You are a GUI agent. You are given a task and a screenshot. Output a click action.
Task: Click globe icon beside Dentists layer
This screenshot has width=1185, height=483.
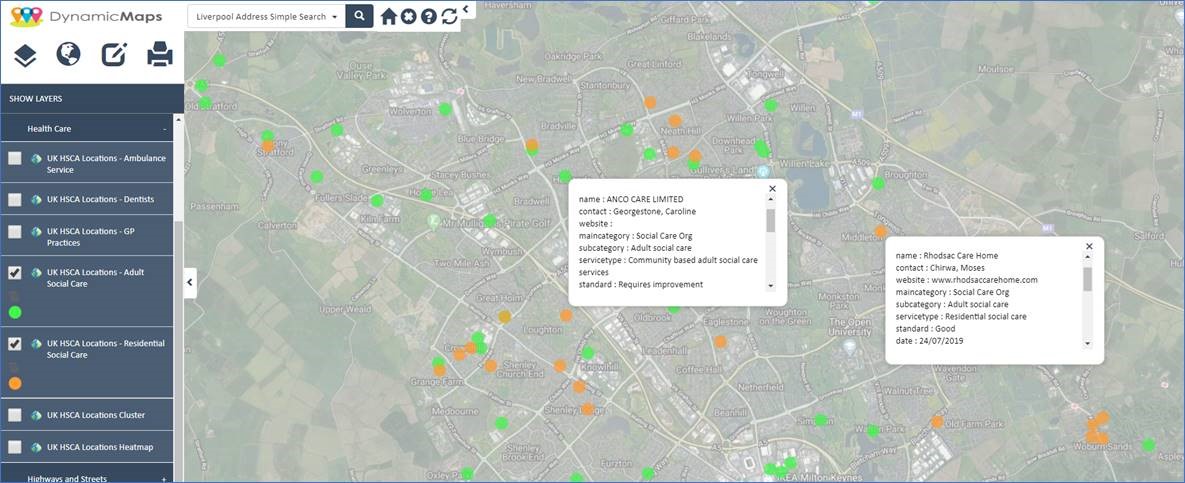pyautogui.click(x=36, y=200)
